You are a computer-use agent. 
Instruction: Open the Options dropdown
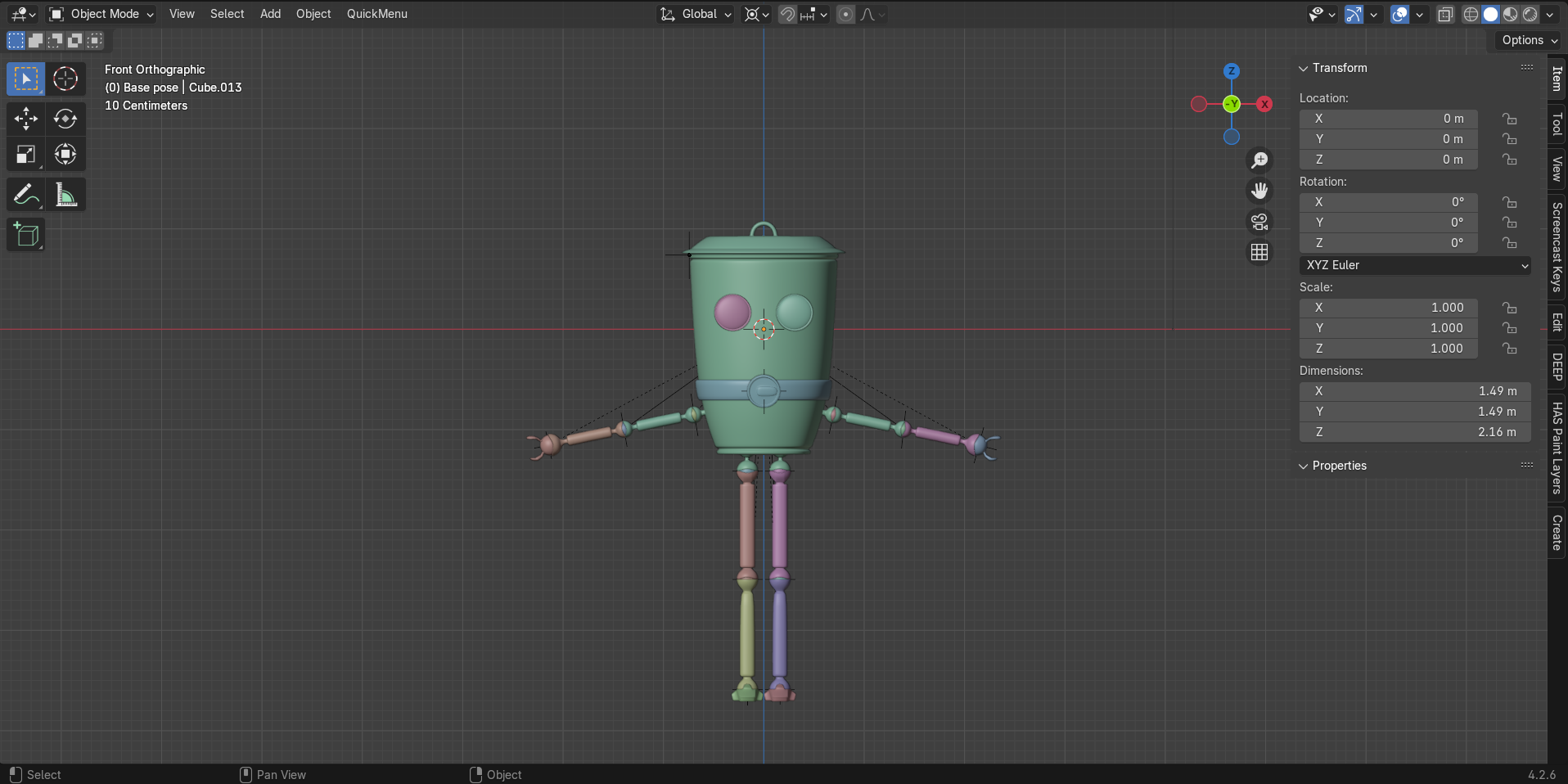[1529, 40]
